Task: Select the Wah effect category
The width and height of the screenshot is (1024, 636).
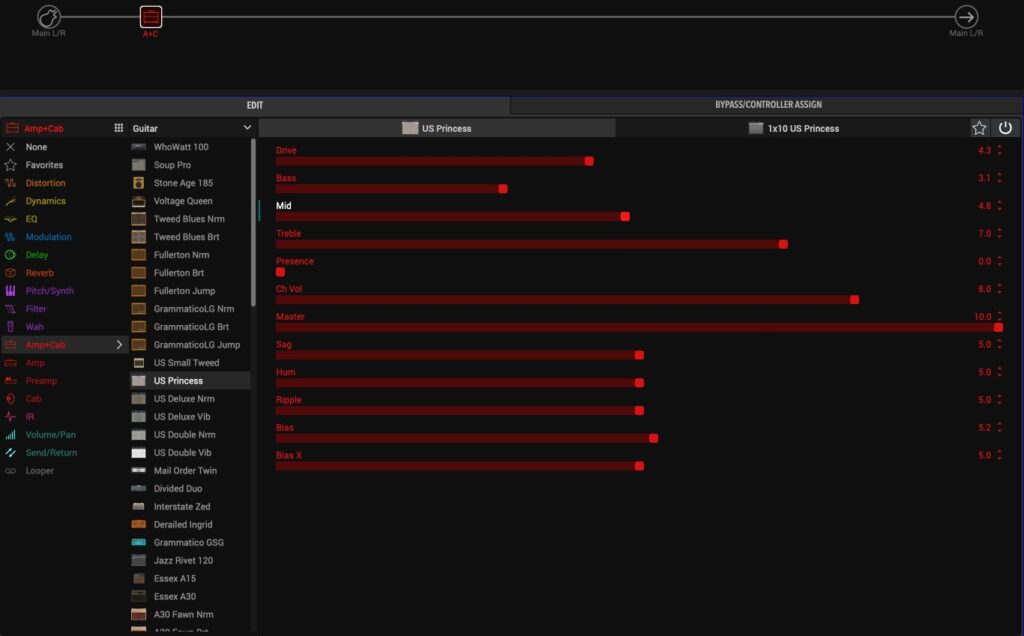Action: [x=35, y=327]
